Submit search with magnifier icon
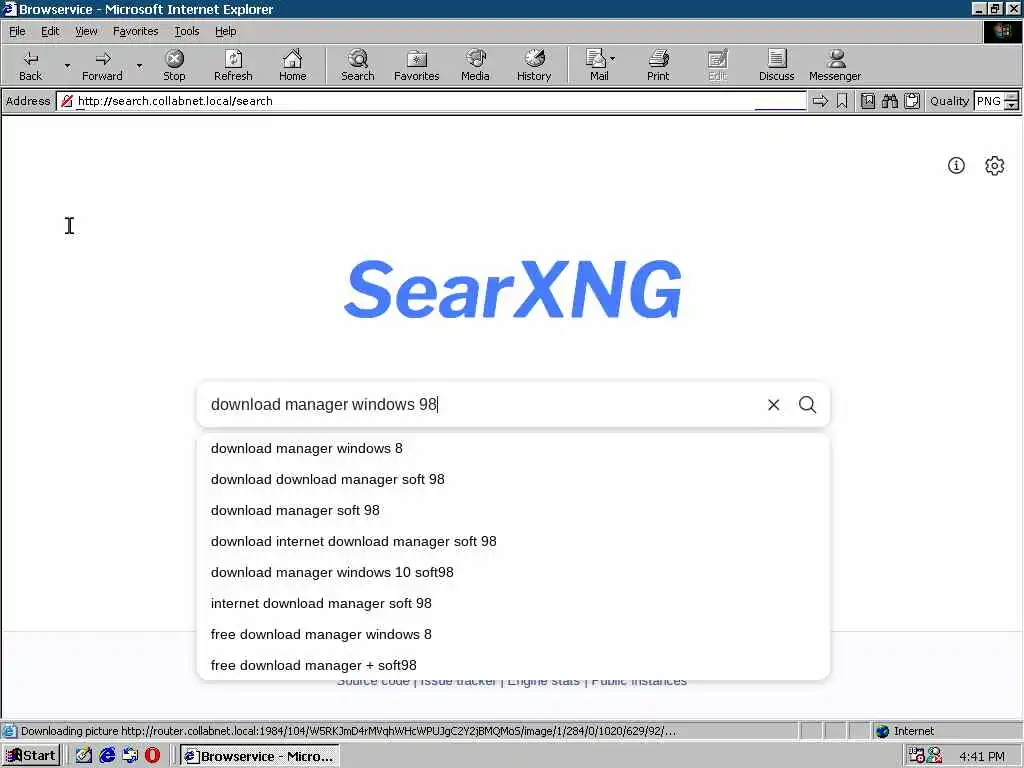The height and width of the screenshot is (768, 1024). pyautogui.click(x=807, y=405)
